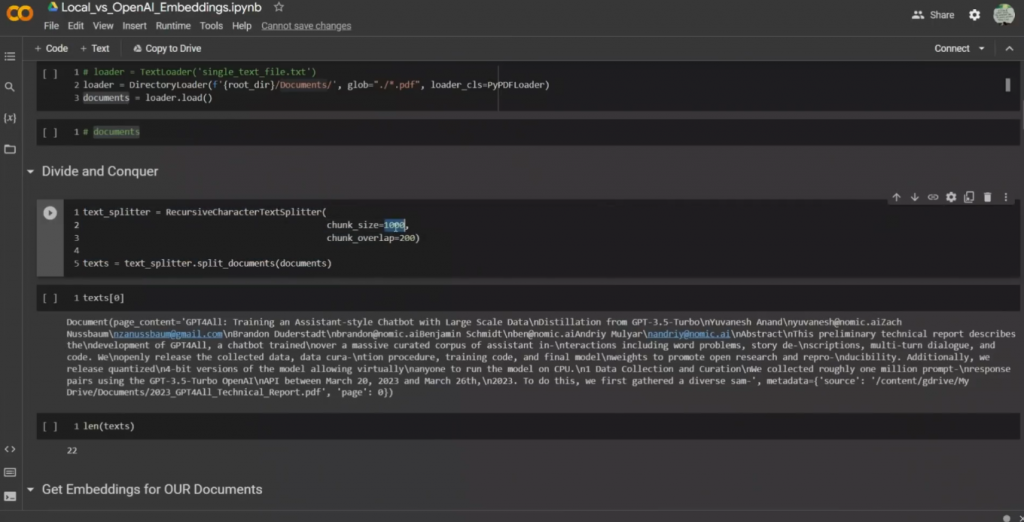Run the '# documents' cell
1024x522 pixels.
point(50,132)
